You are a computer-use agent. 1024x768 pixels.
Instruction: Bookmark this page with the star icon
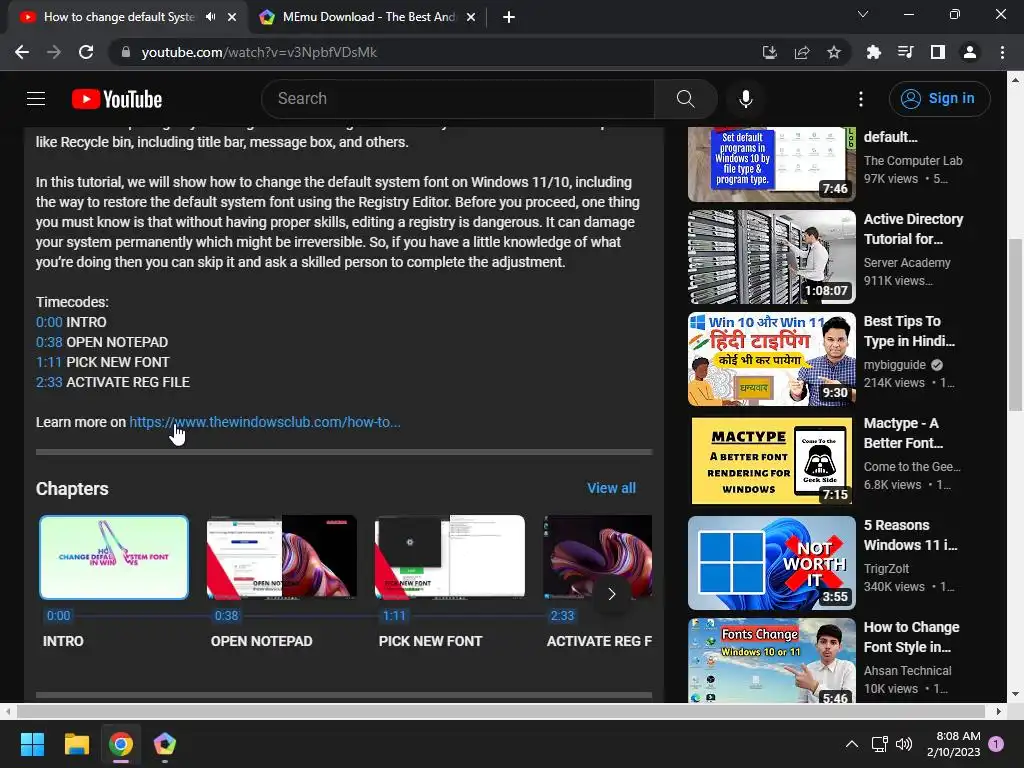tap(834, 52)
